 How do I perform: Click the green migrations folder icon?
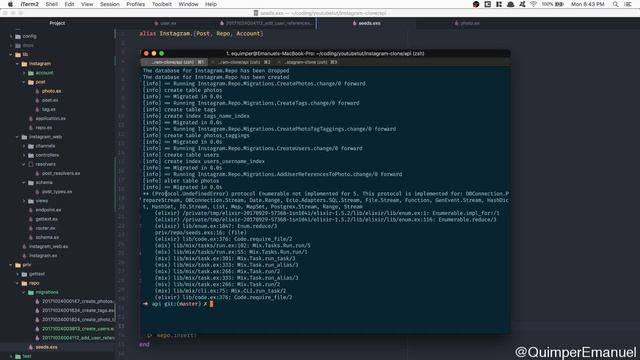[31, 292]
